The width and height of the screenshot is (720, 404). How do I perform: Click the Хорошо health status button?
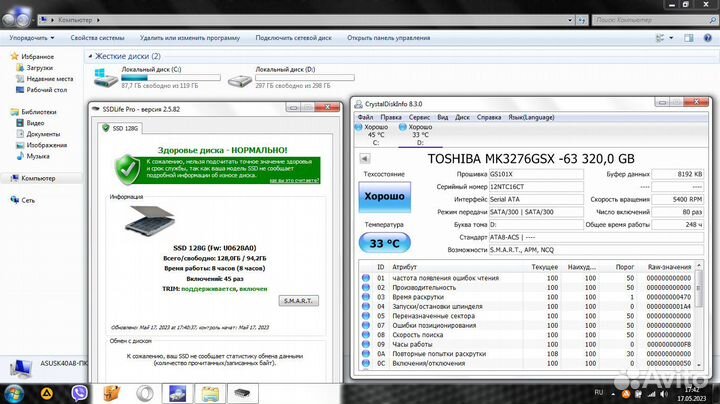point(384,196)
